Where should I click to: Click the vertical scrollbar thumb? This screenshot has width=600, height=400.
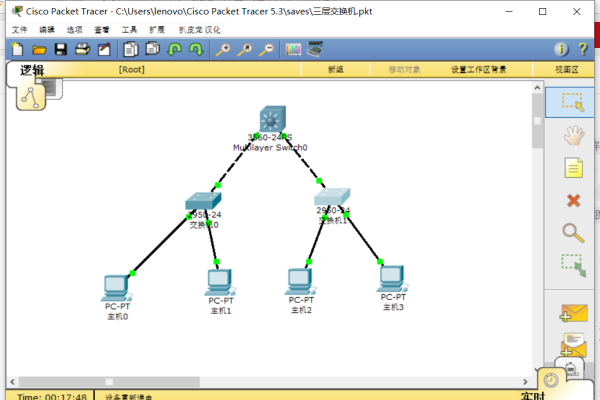click(537, 121)
